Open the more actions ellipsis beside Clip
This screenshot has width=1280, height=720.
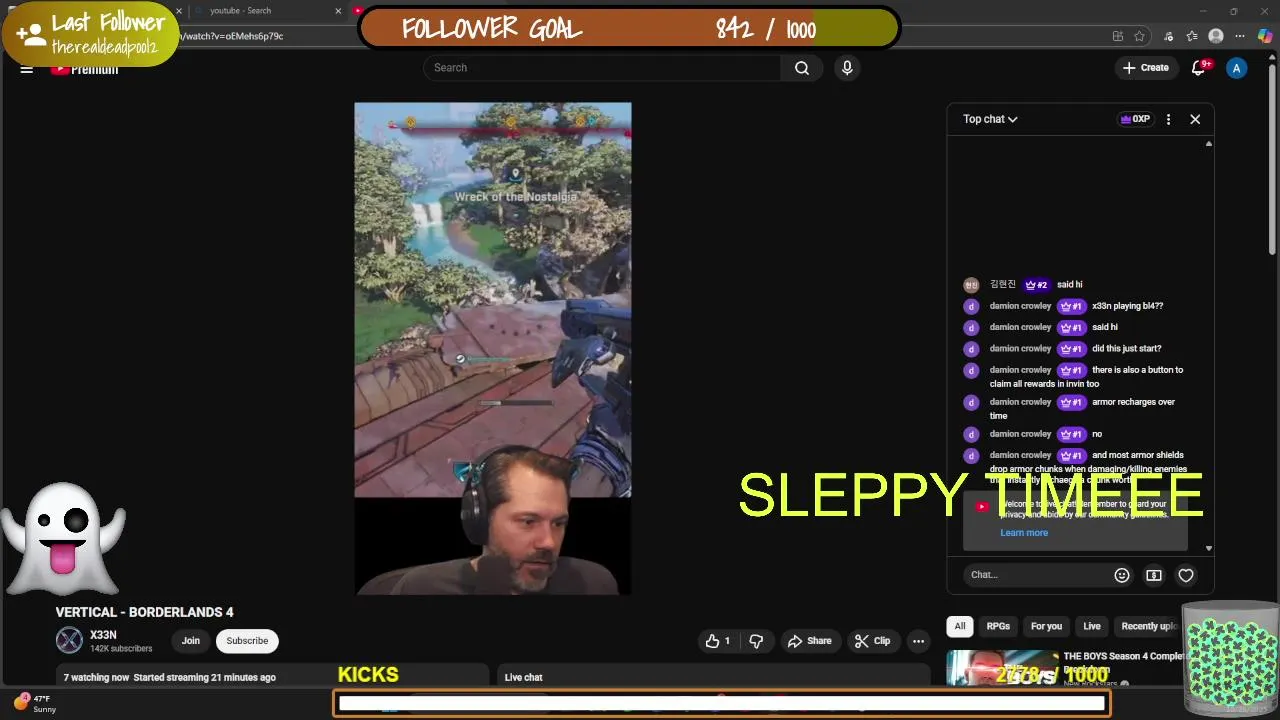918,641
